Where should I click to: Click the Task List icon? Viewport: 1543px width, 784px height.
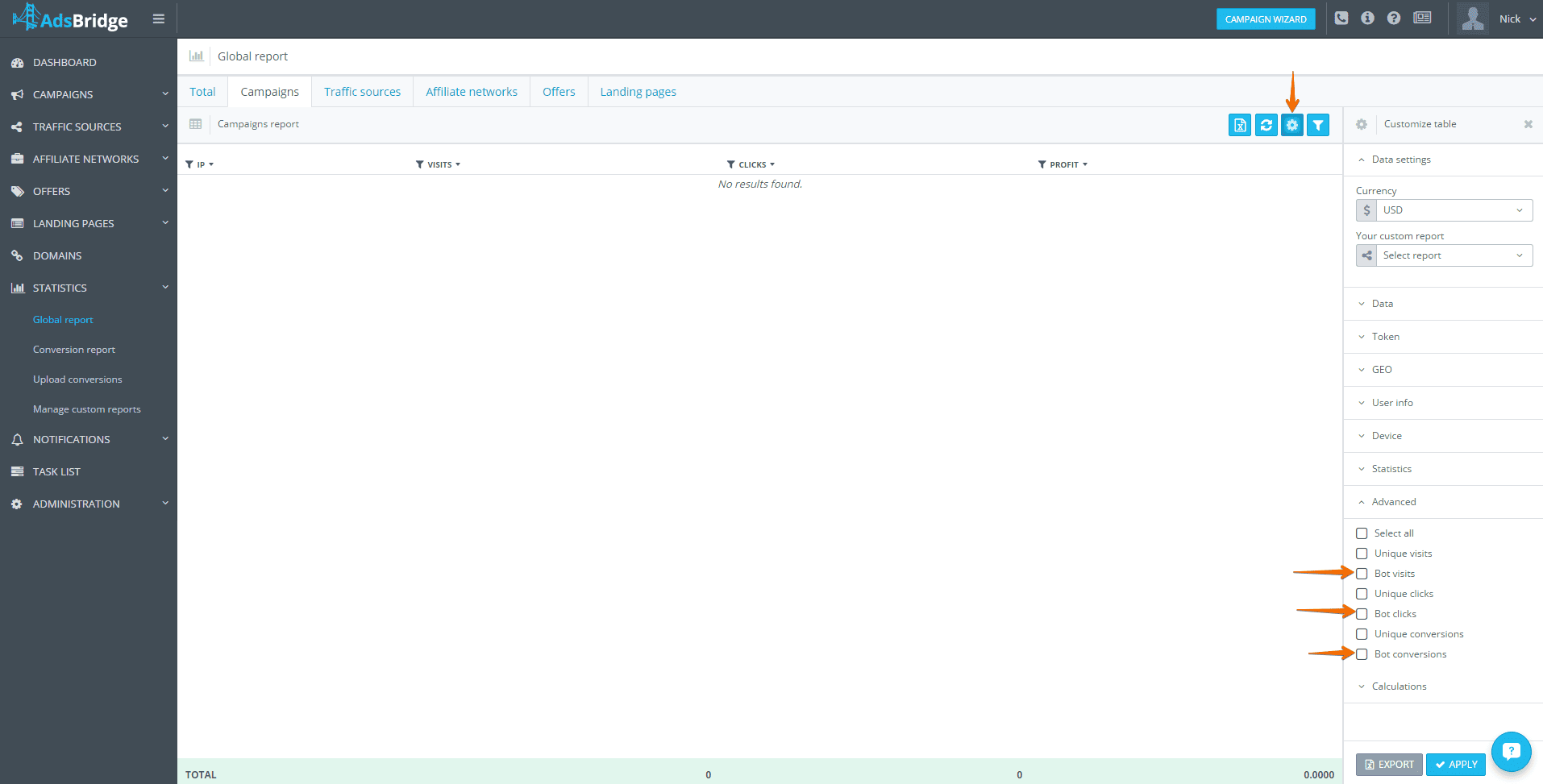[x=17, y=472]
